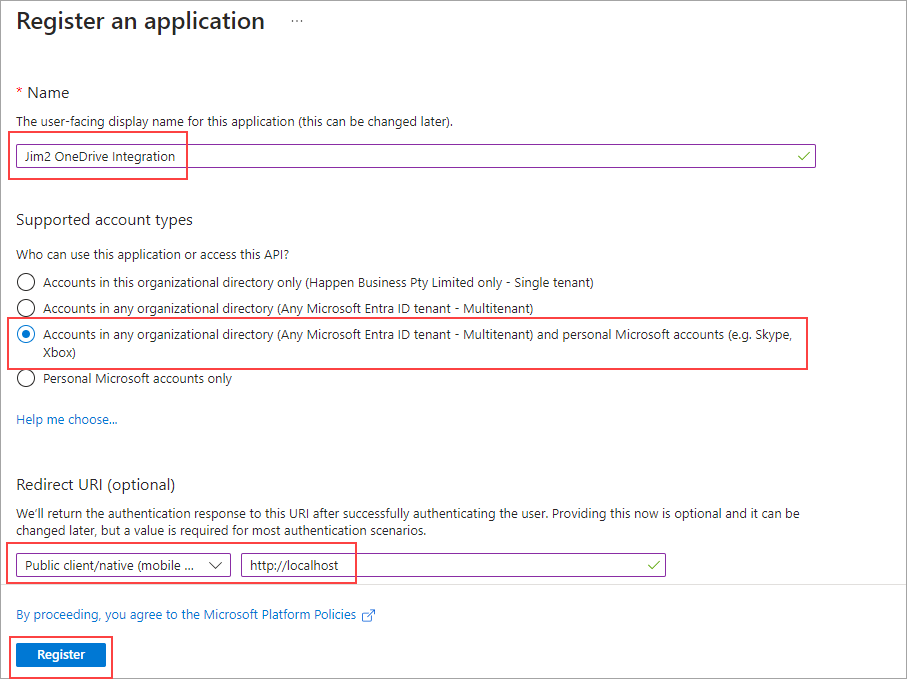Click green checkmark in redirect URI field

pos(653,565)
